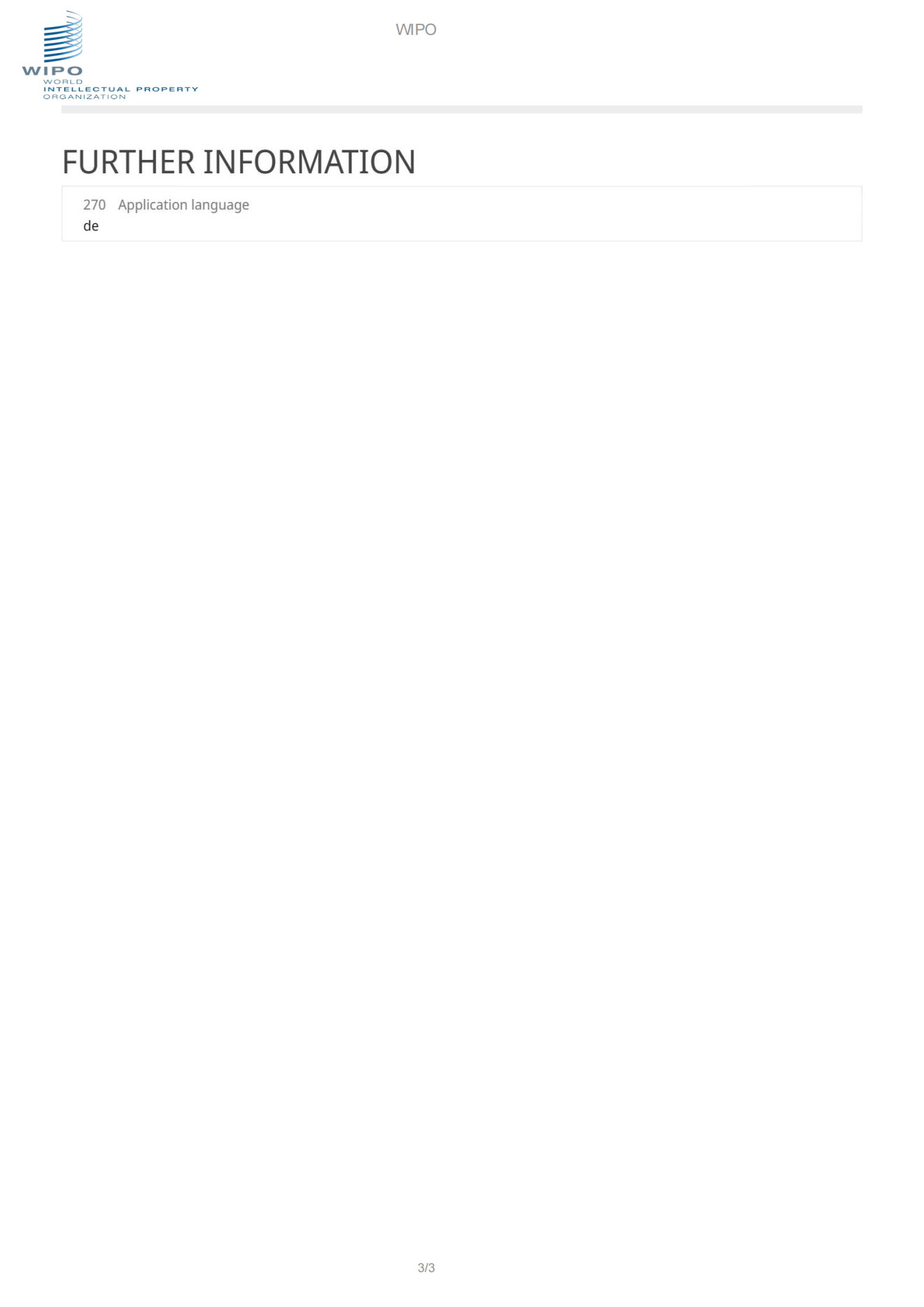The height and width of the screenshot is (1307, 924).
Task: Click the WIPO striped globe logo icon
Action: [x=63, y=36]
